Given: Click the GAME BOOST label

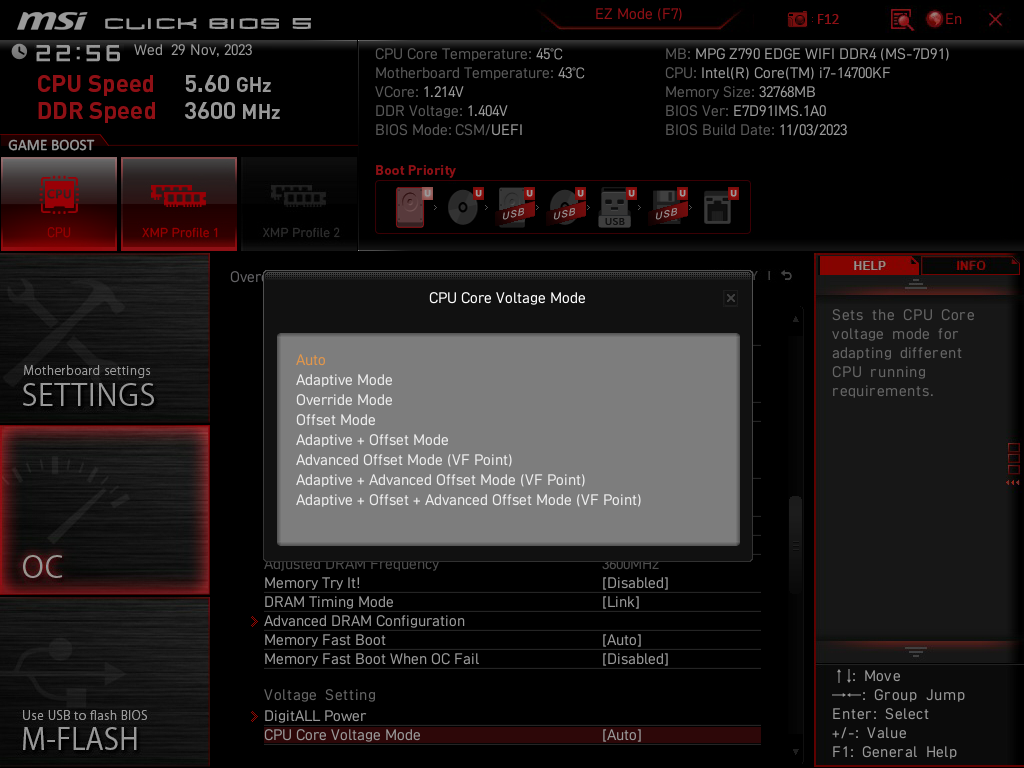Looking at the screenshot, I should (51, 145).
